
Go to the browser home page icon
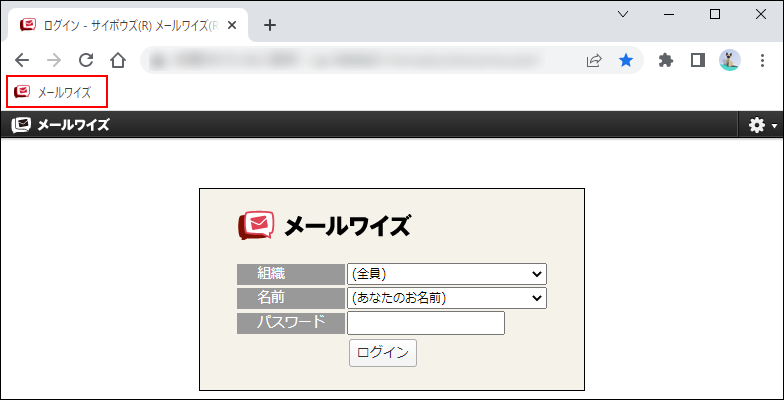click(x=118, y=60)
